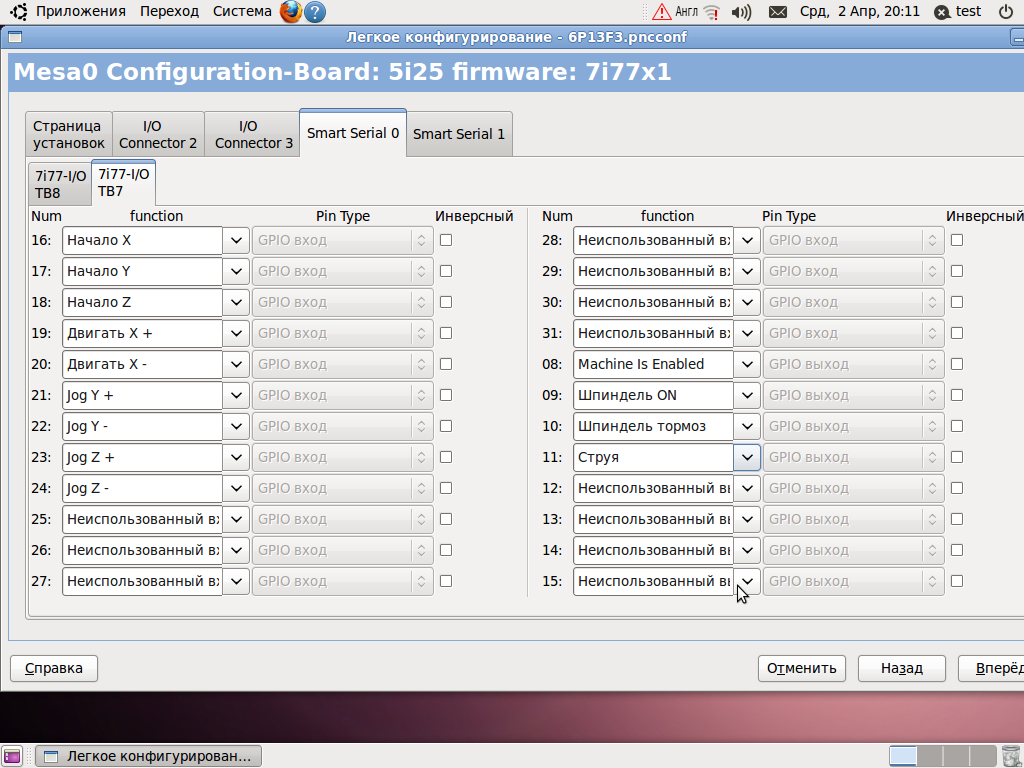Toggle Inverted checkbox for pin 08
The width and height of the screenshot is (1024, 768).
point(957,364)
